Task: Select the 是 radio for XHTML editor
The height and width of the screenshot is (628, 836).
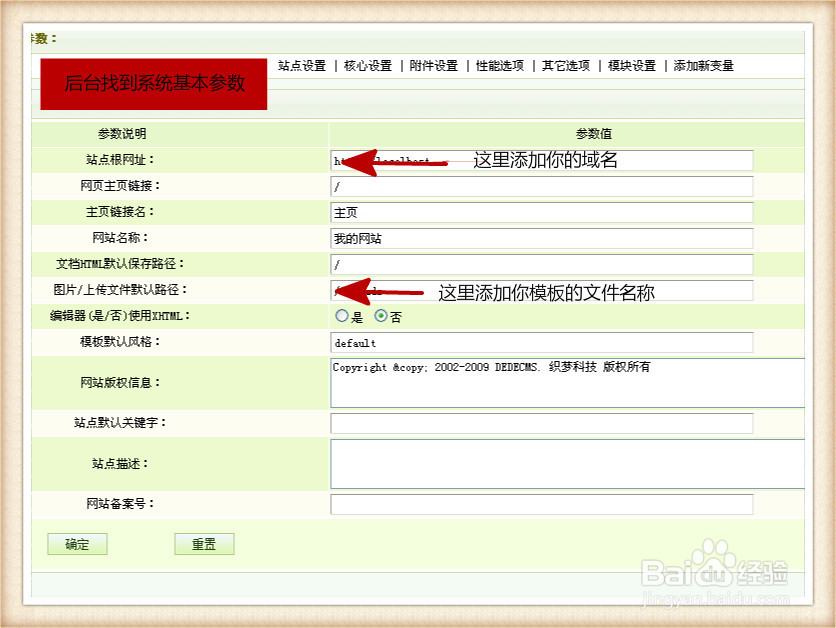Action: [342, 316]
